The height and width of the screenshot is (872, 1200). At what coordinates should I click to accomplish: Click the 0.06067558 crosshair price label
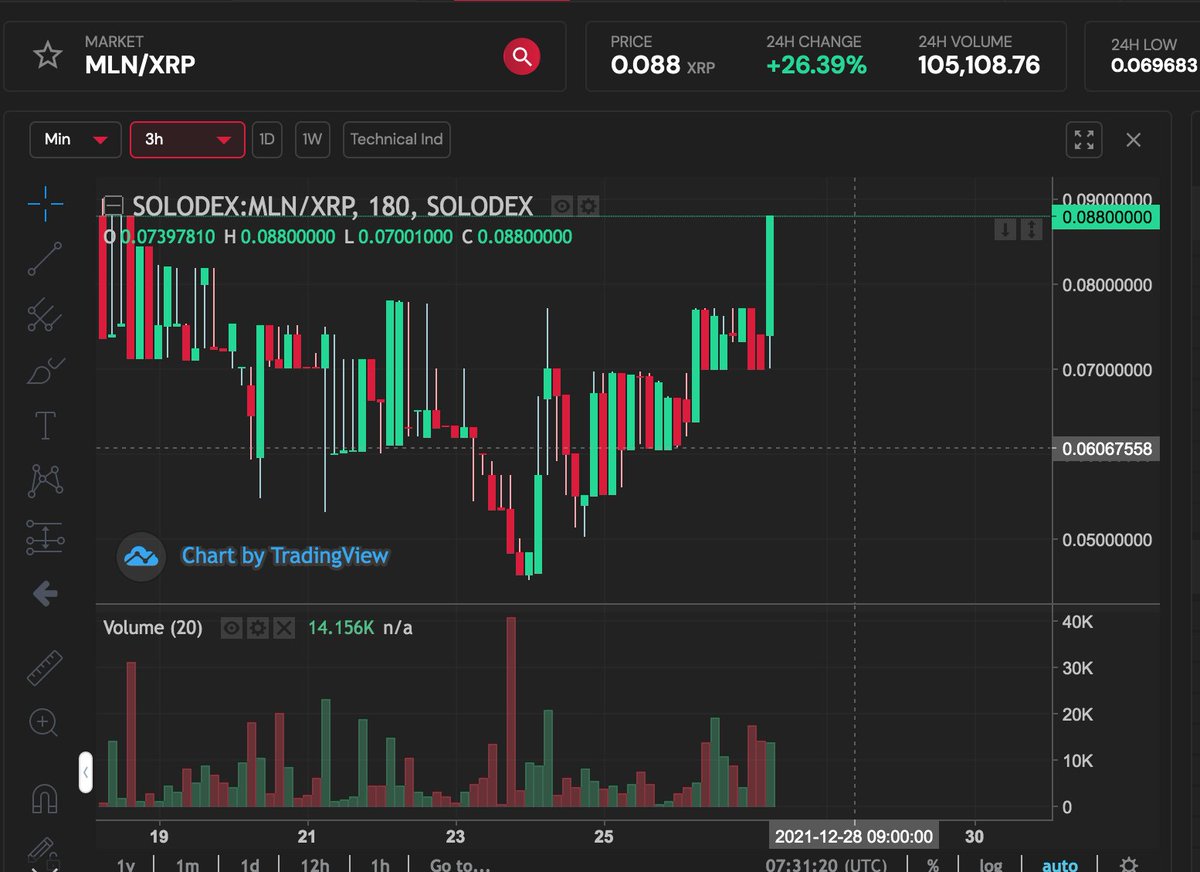[x=1106, y=449]
